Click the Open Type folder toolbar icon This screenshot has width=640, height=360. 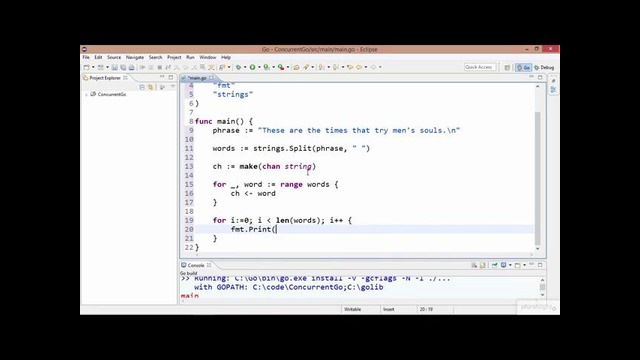296,67
